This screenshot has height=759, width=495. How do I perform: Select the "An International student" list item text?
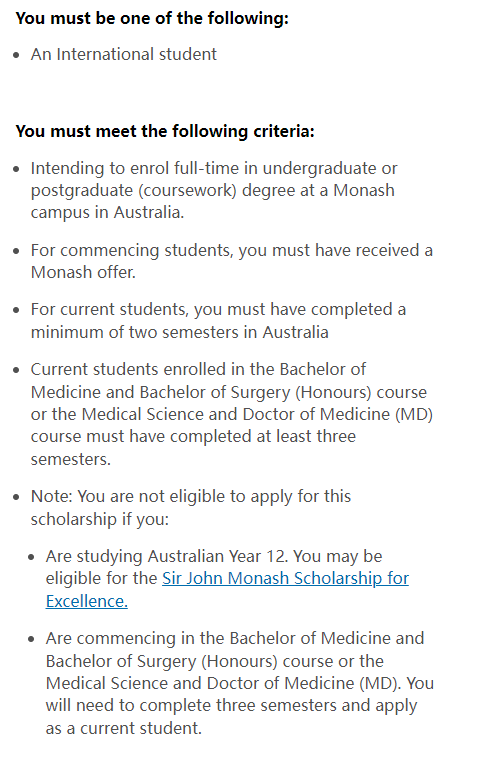coord(123,54)
